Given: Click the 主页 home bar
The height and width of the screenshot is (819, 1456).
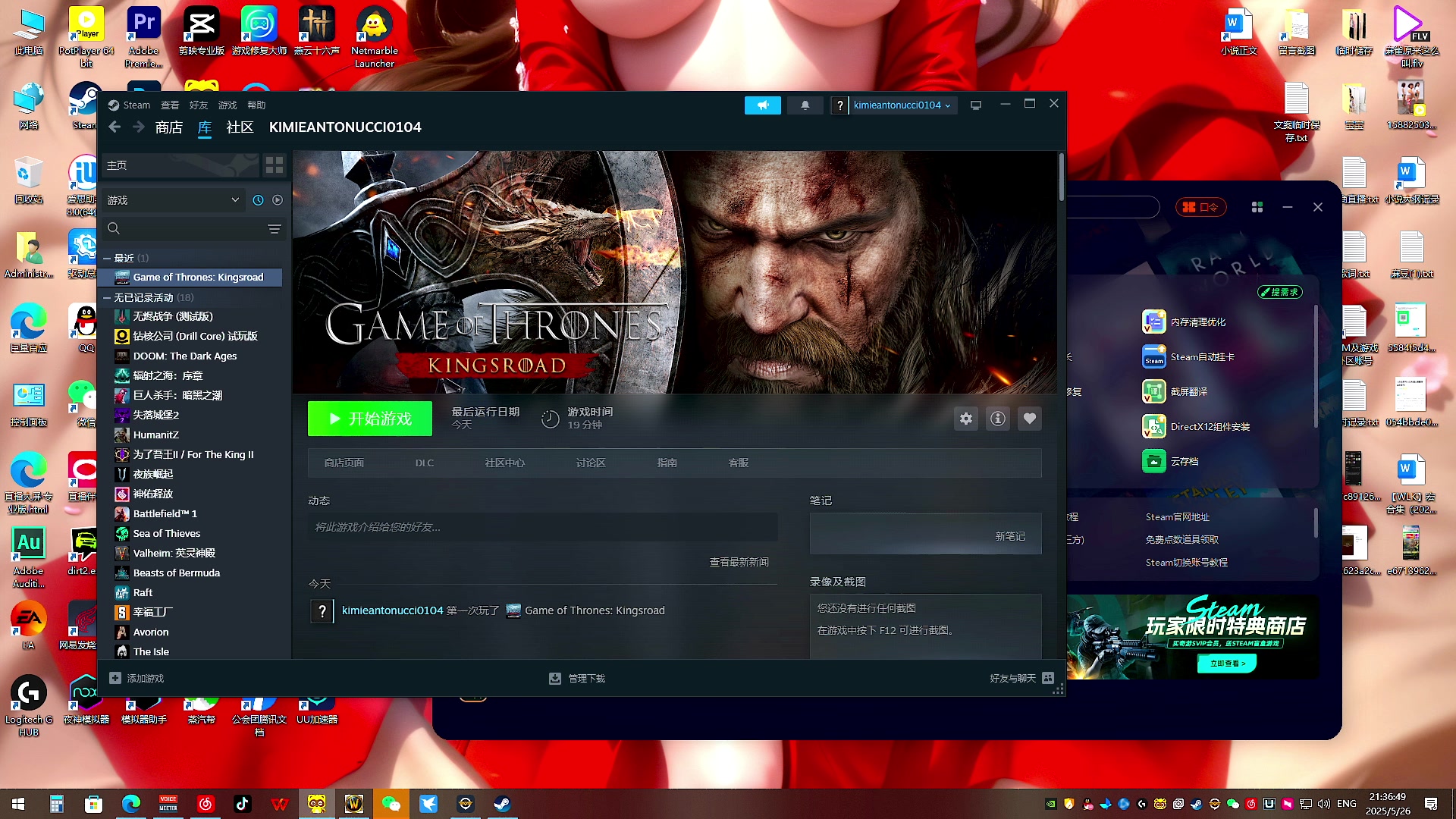Looking at the screenshot, I should [x=180, y=165].
